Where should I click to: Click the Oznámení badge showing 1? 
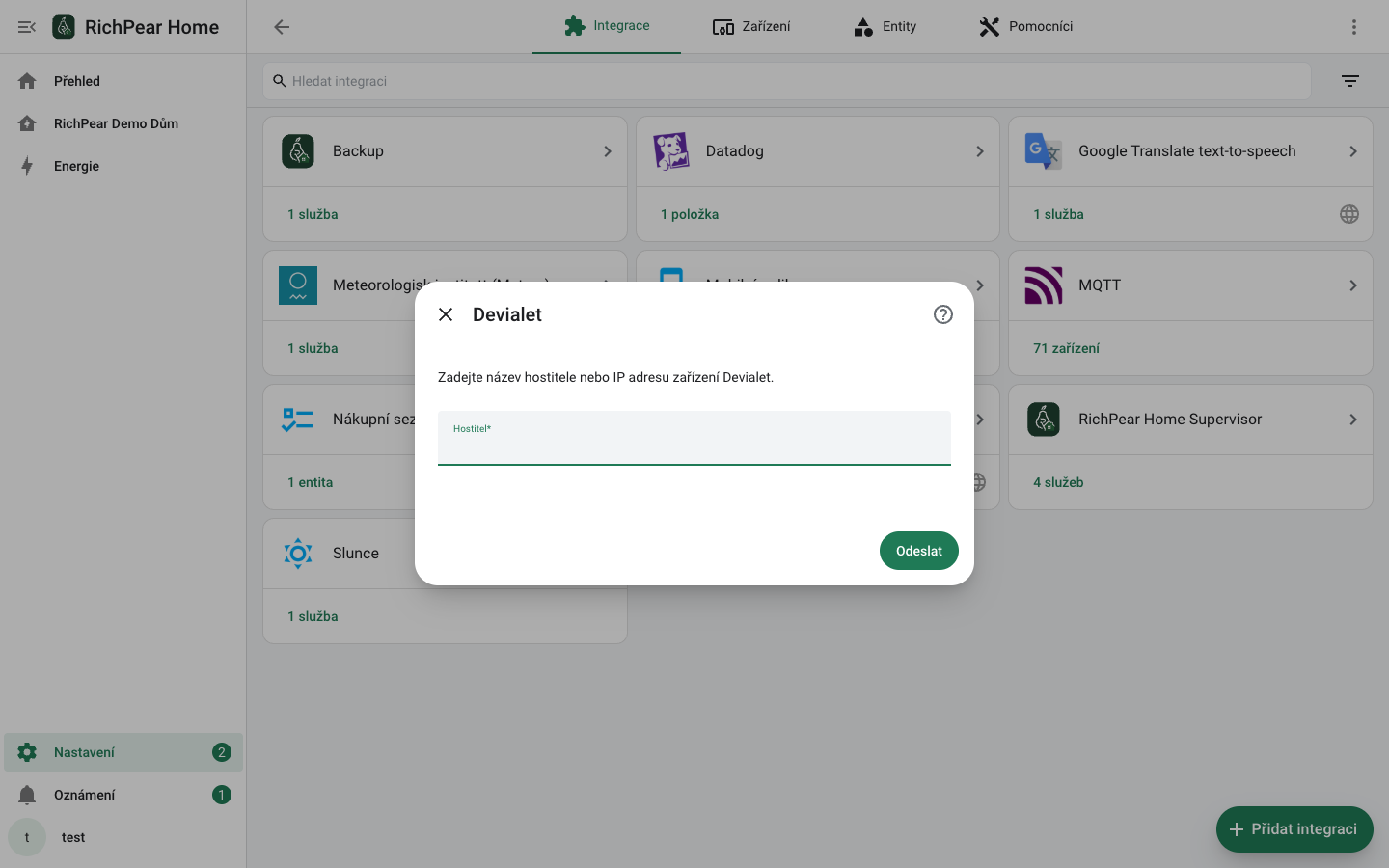(x=222, y=795)
